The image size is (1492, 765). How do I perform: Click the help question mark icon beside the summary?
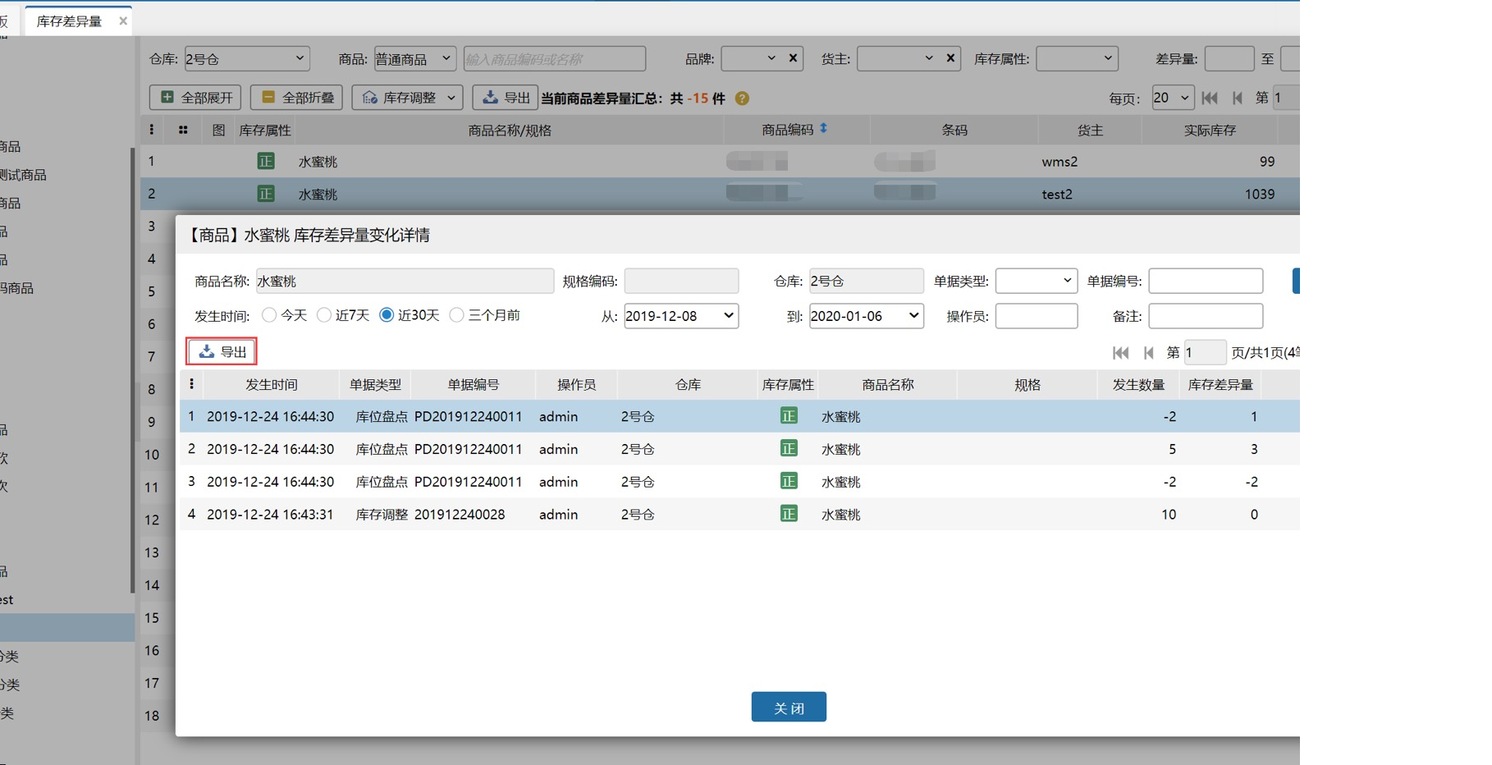741,98
